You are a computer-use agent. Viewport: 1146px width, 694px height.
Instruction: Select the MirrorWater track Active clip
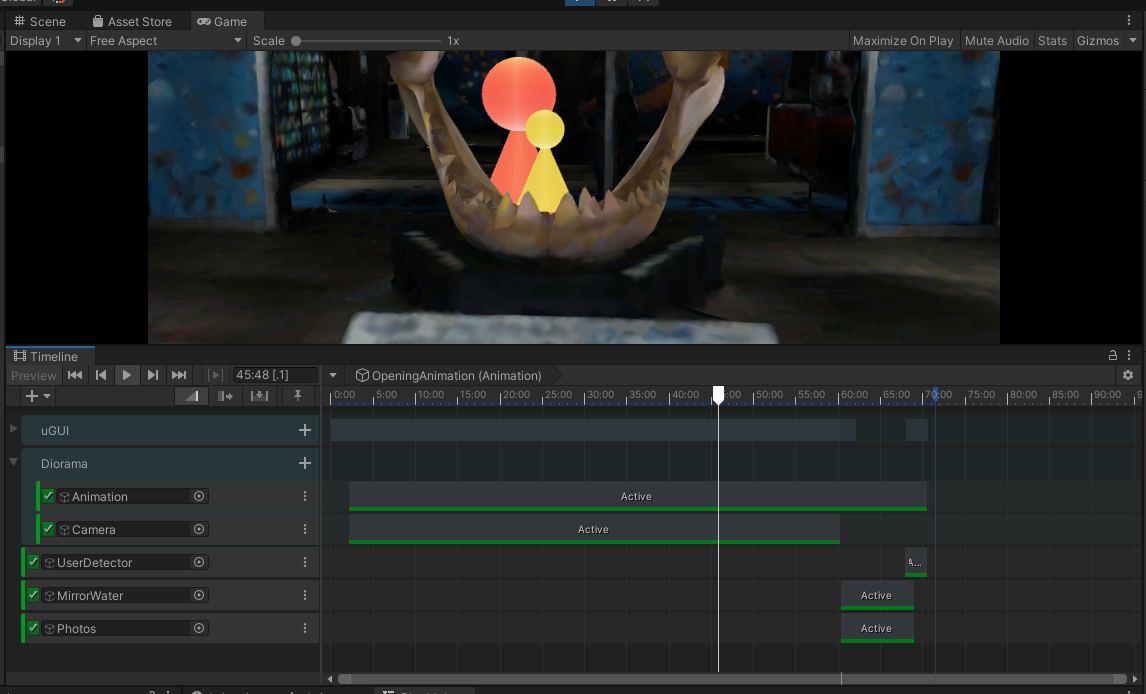pyautogui.click(x=877, y=595)
